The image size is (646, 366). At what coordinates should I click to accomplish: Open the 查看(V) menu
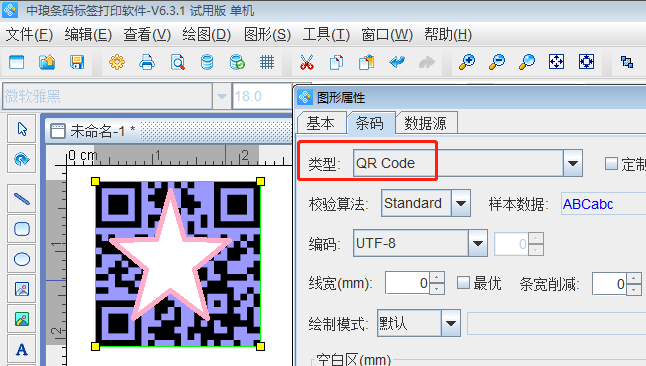tap(147, 35)
